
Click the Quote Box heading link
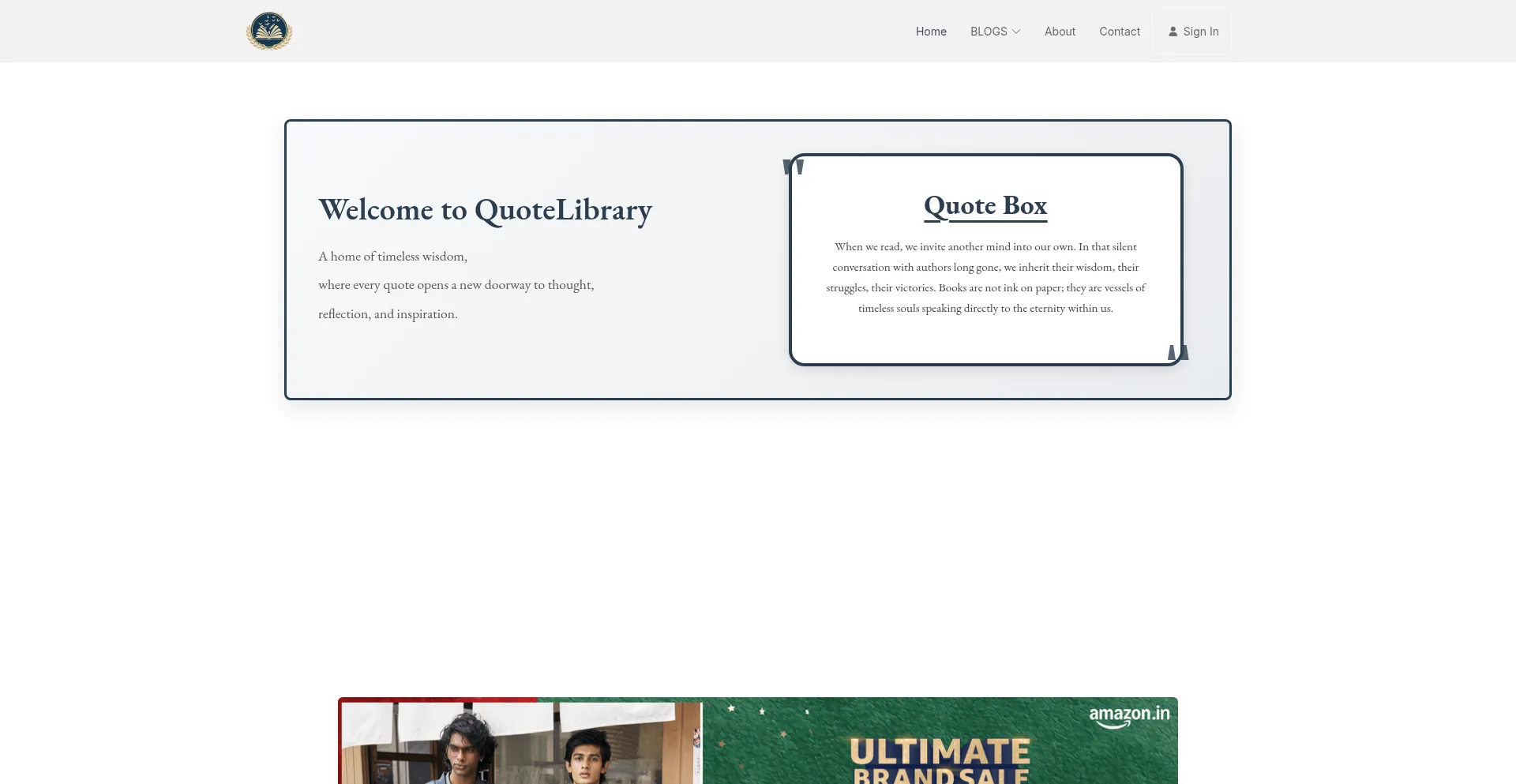985,205
